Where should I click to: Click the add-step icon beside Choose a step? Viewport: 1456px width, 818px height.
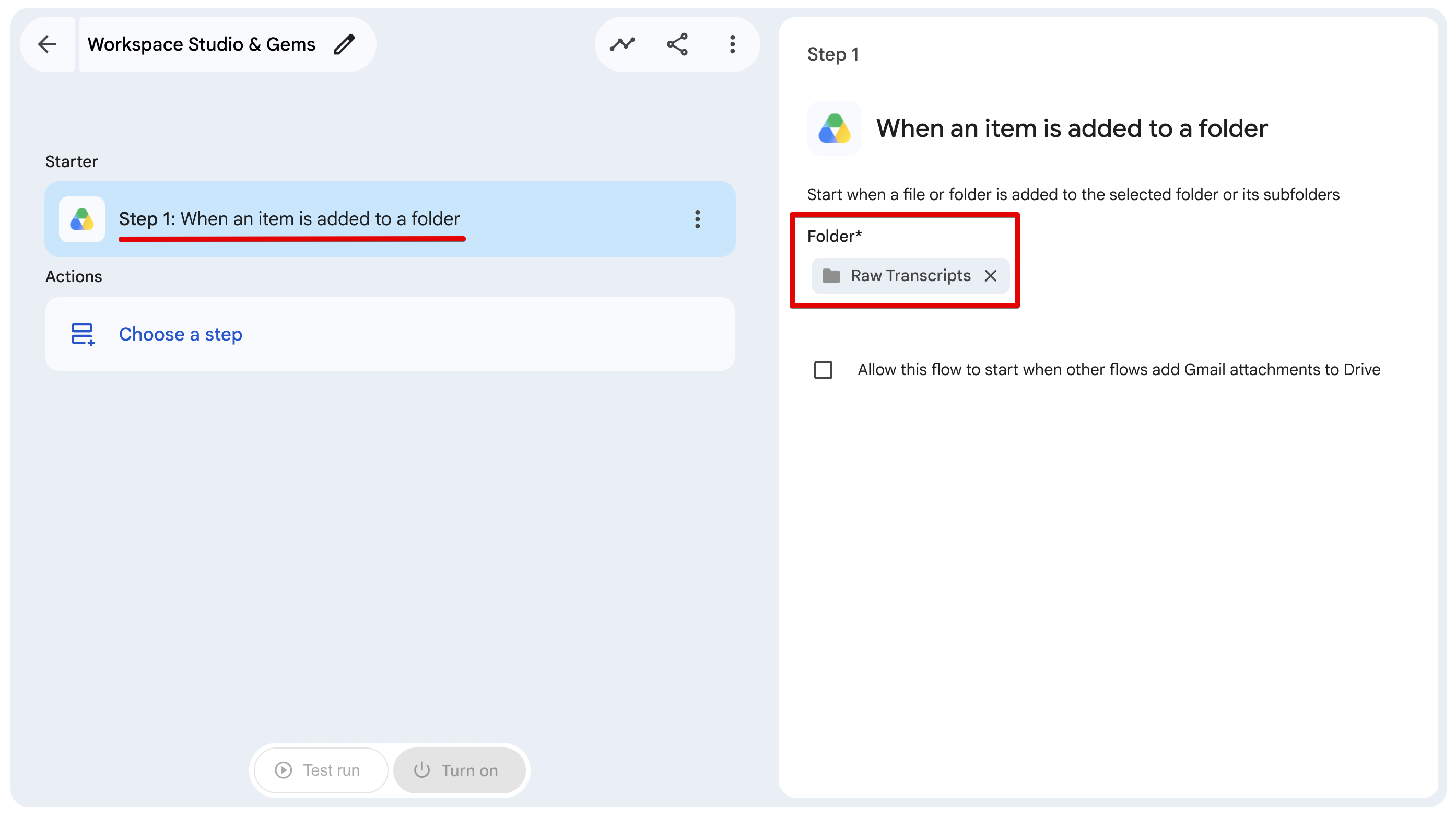83,334
